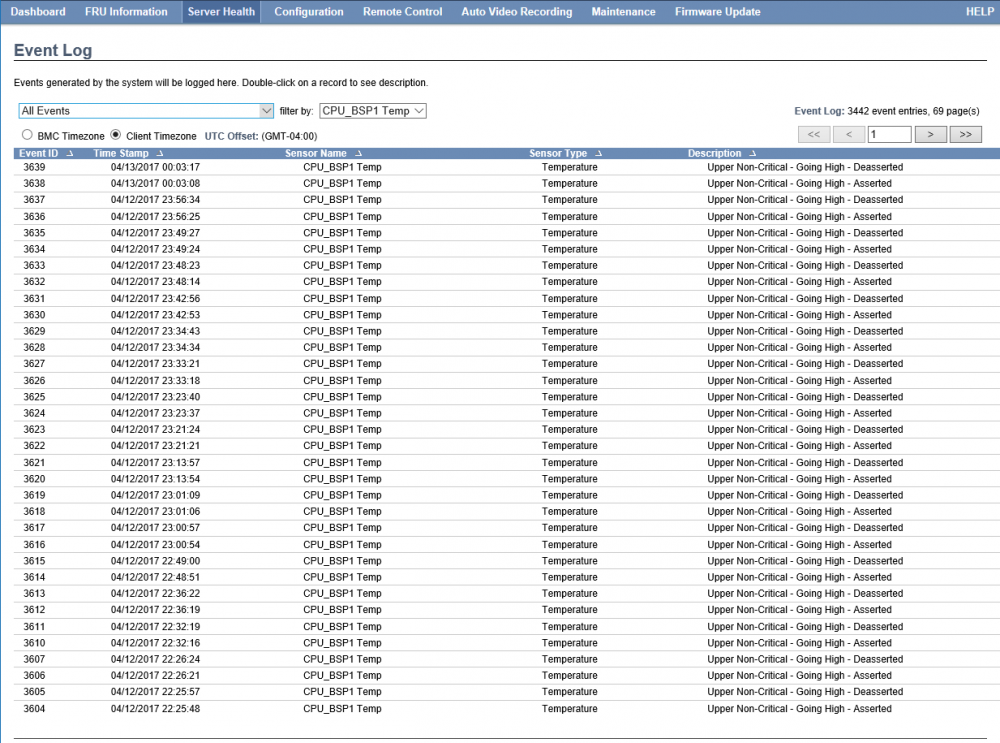Viewport: 1000px width, 743px height.
Task: Go to the previous page of events
Action: [x=848, y=135]
